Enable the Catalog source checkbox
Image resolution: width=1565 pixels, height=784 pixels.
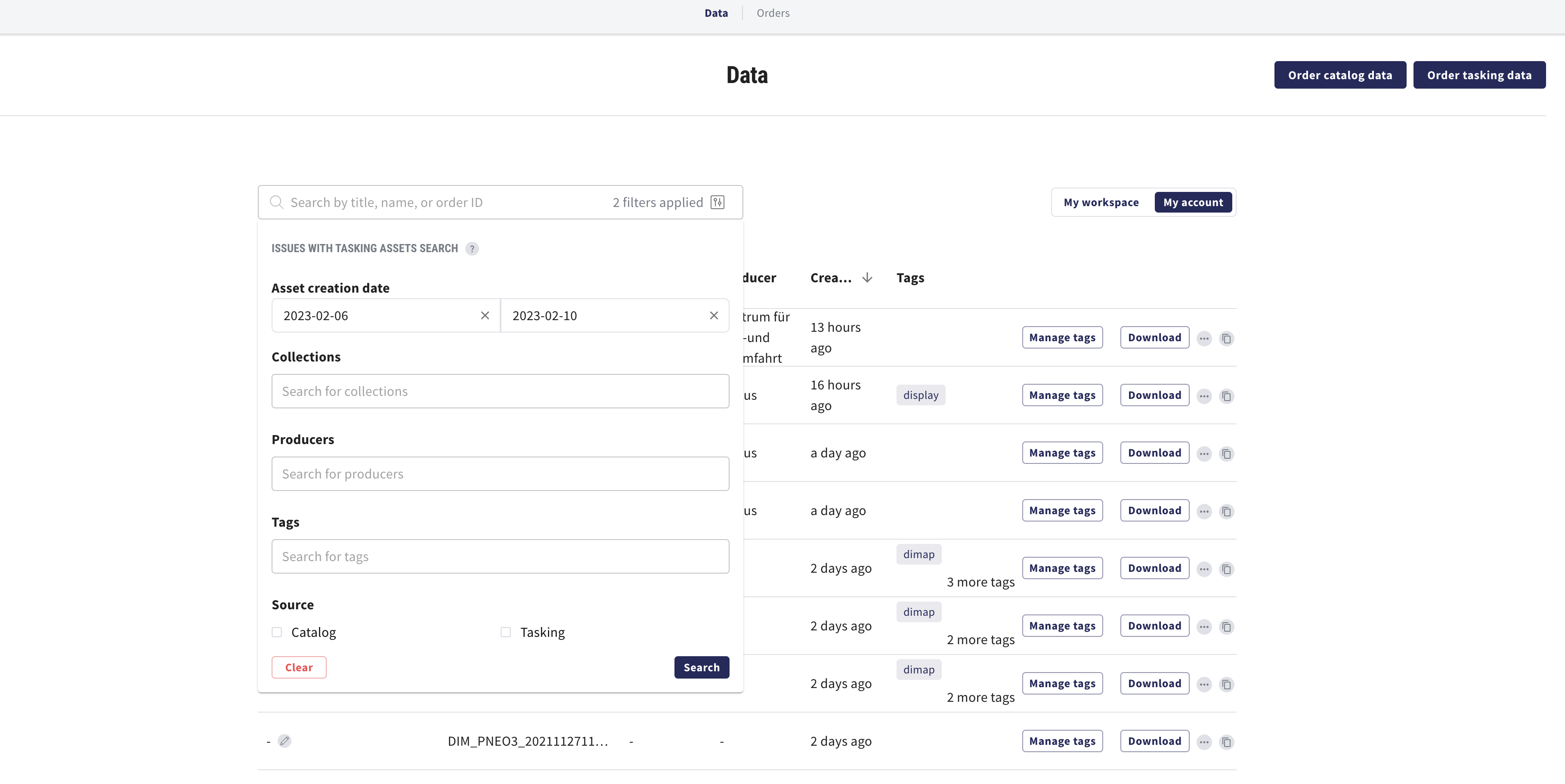pyautogui.click(x=277, y=632)
